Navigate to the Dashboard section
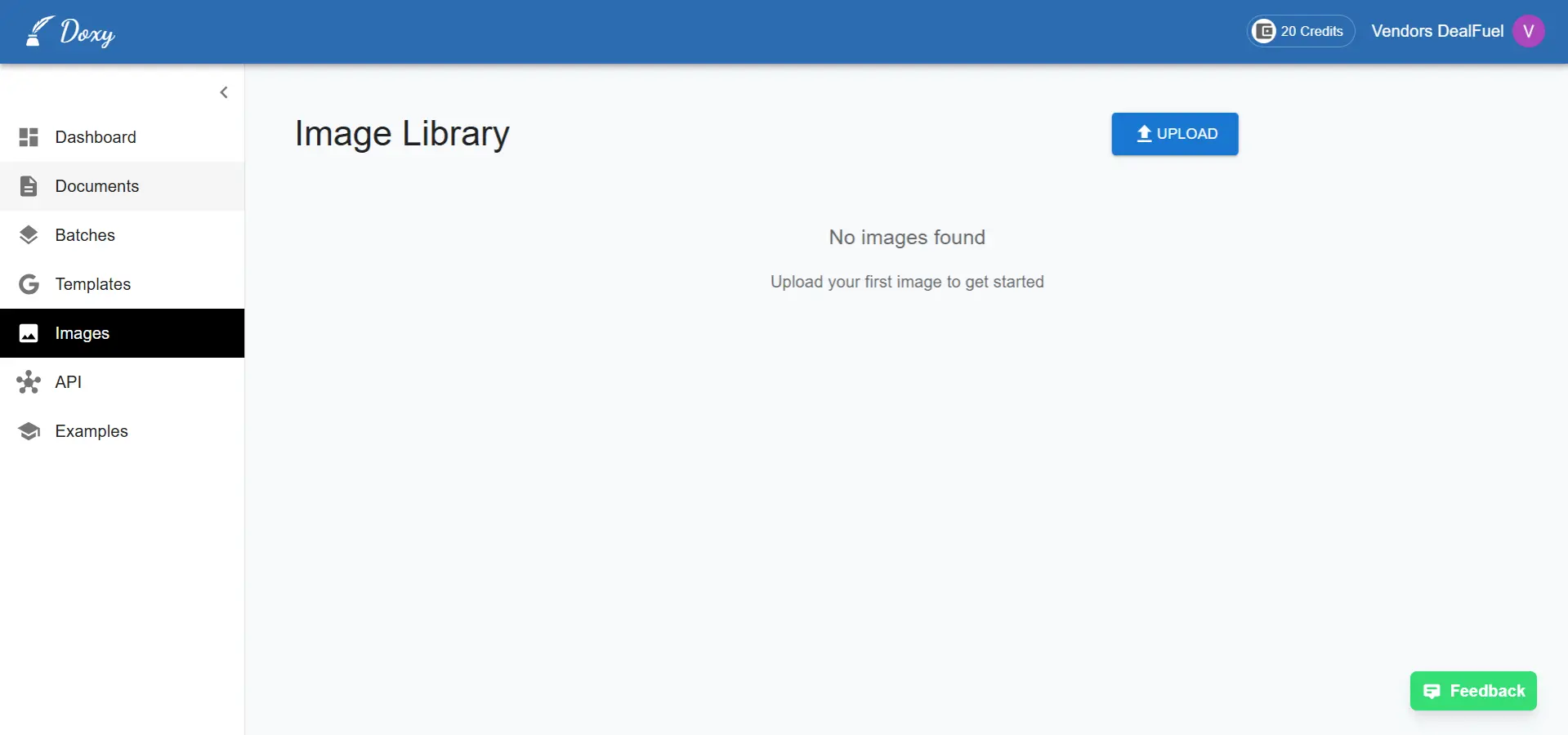The height and width of the screenshot is (735, 1568). point(96,136)
